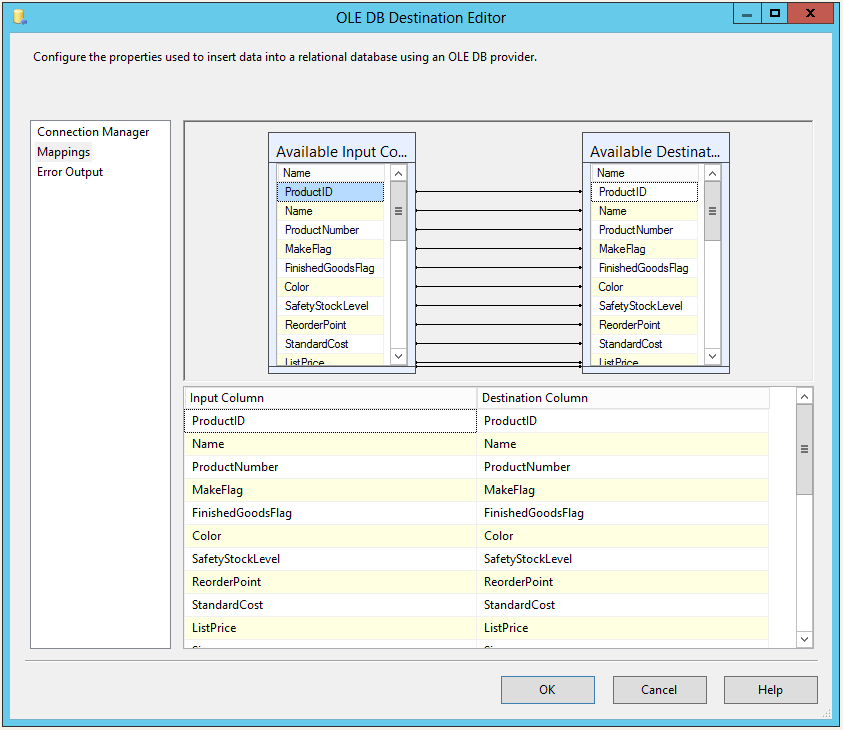Select Name in Available Destination Columns
Screen dimensions: 843x730
pos(636,210)
